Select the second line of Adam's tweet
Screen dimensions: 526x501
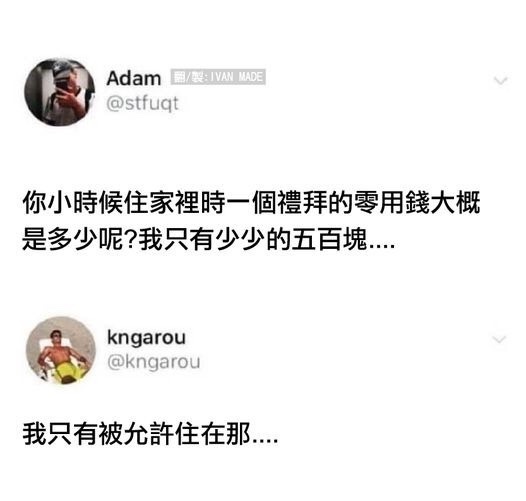click(208, 239)
